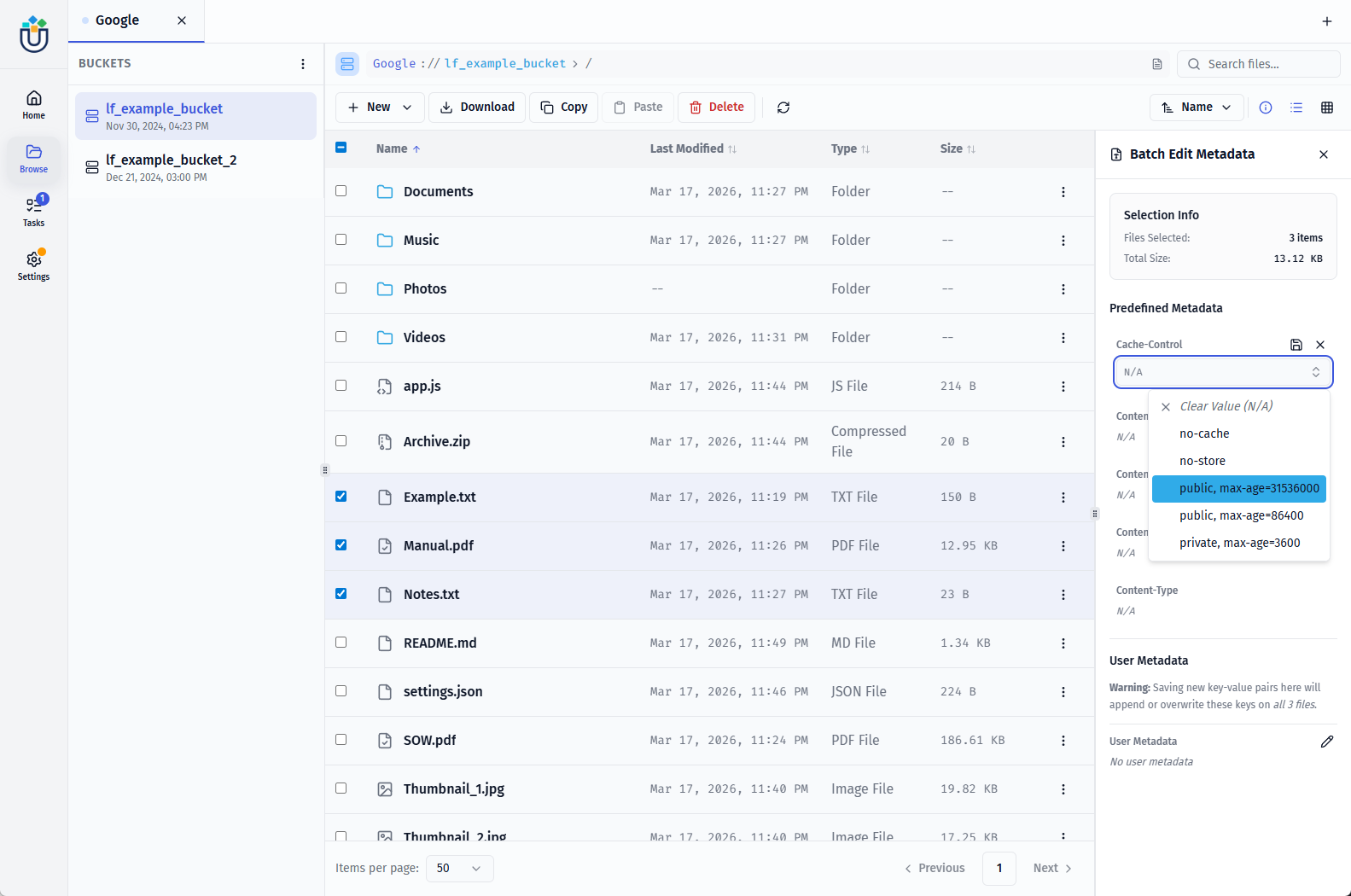Open row menu for Documents folder

click(1063, 192)
